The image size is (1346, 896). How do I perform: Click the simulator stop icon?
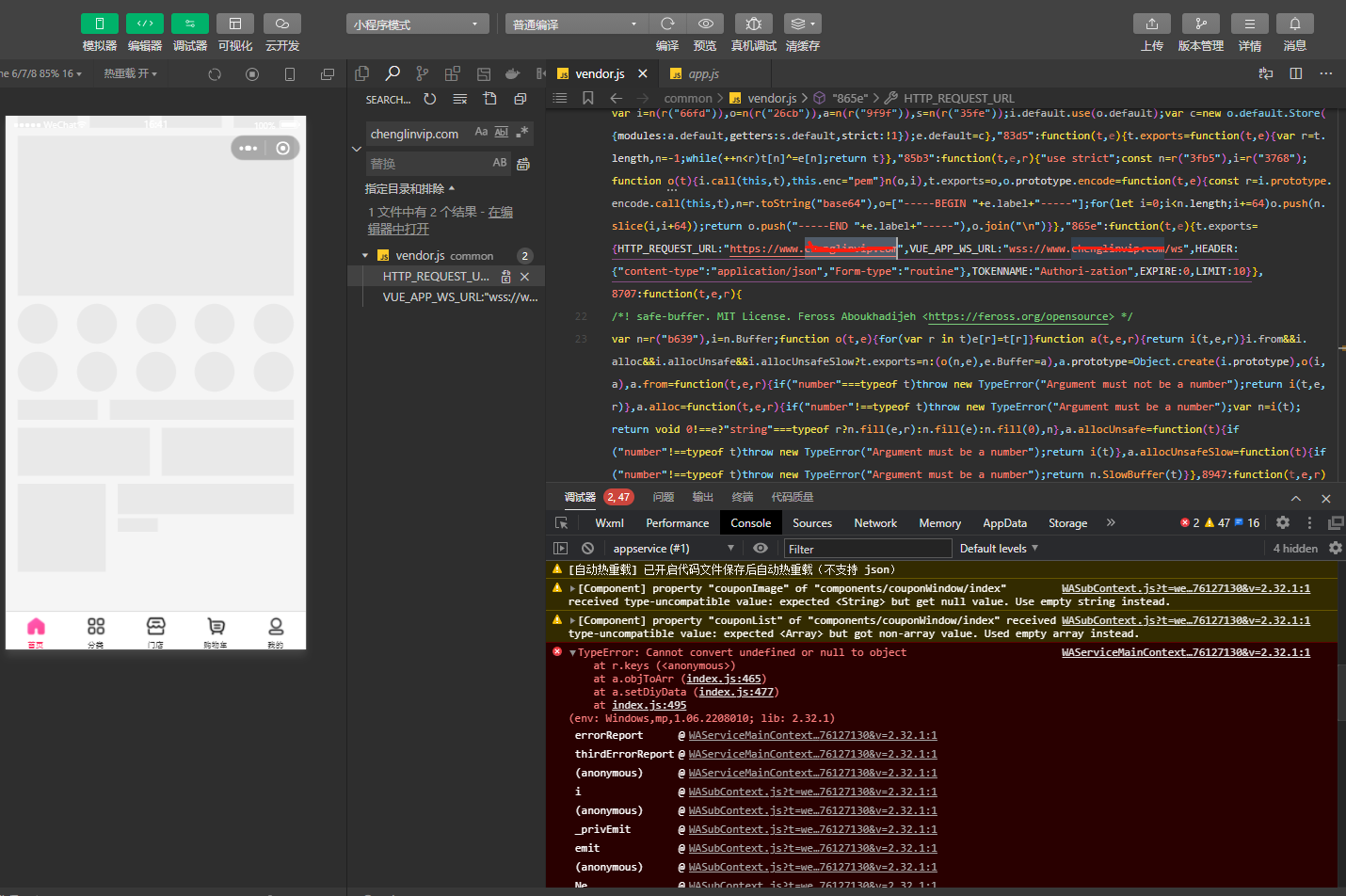[x=252, y=74]
